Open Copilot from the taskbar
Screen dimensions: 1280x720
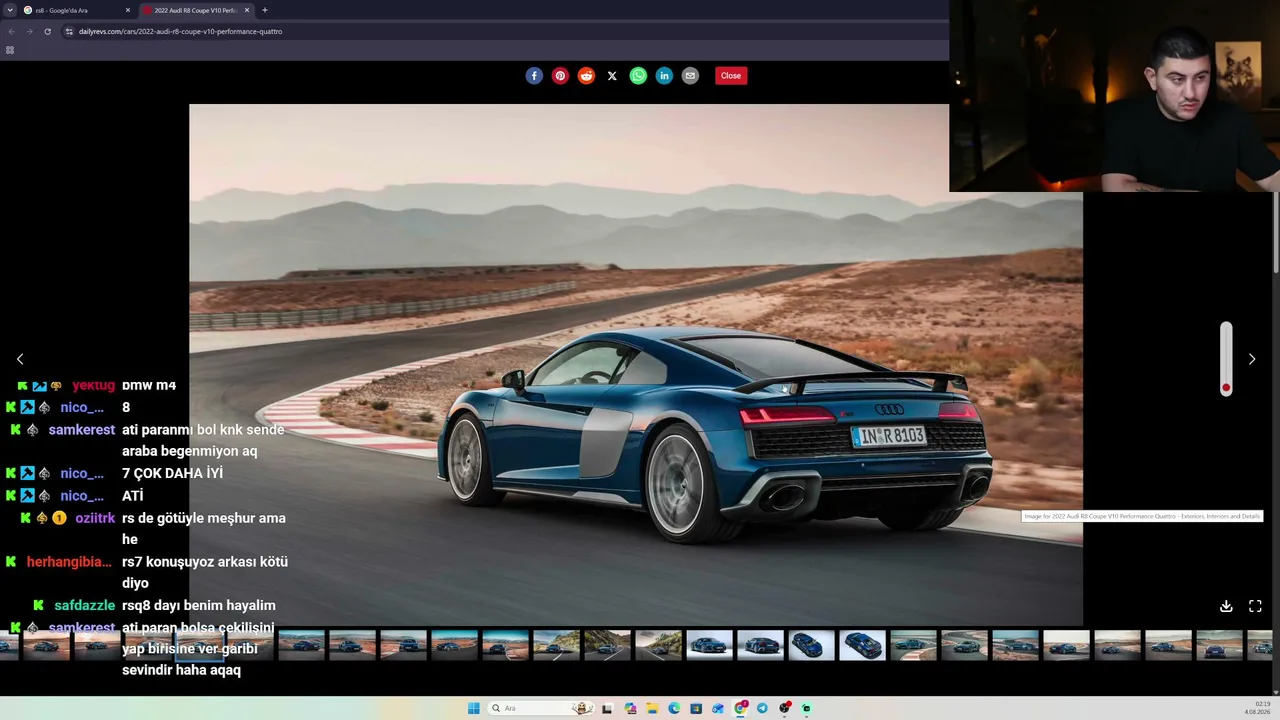pos(630,708)
